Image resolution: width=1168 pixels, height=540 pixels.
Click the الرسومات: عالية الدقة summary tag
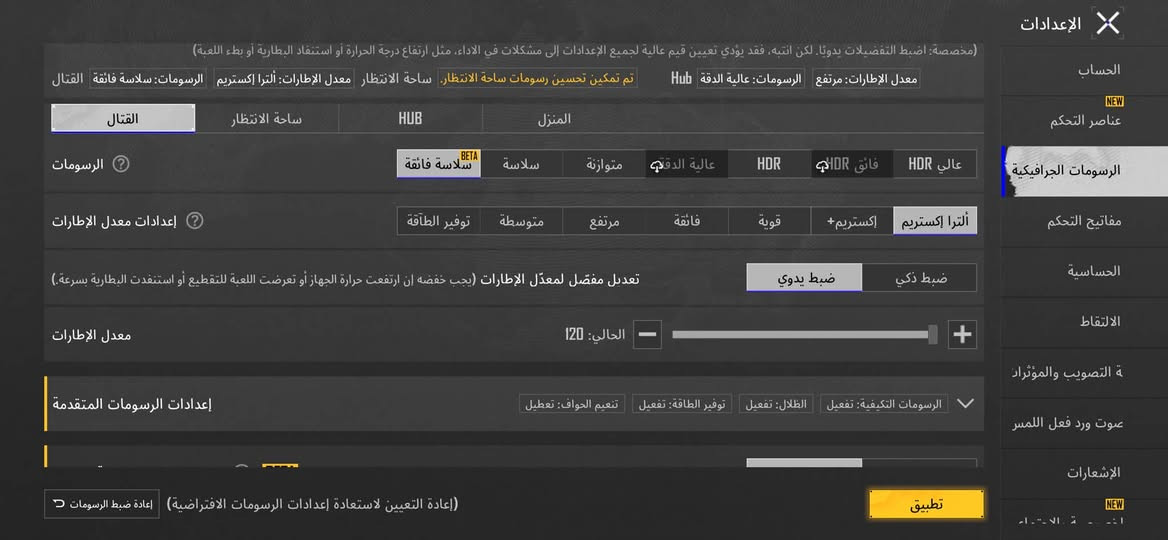point(751,79)
